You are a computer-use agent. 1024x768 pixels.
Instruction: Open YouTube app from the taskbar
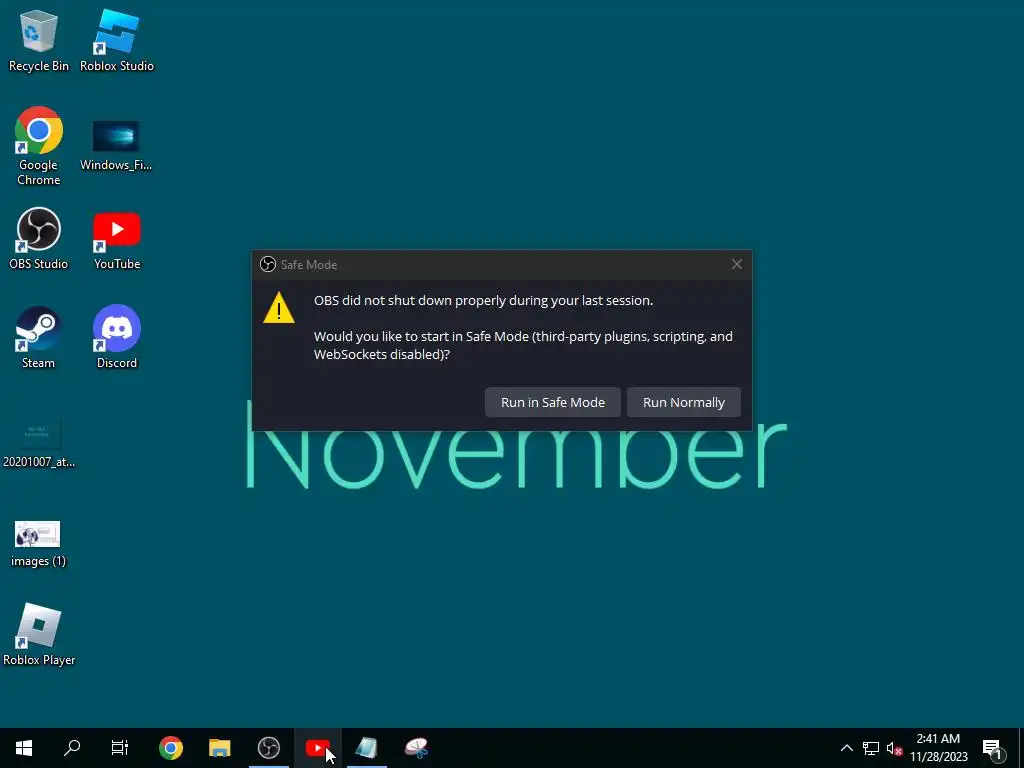tap(317, 748)
